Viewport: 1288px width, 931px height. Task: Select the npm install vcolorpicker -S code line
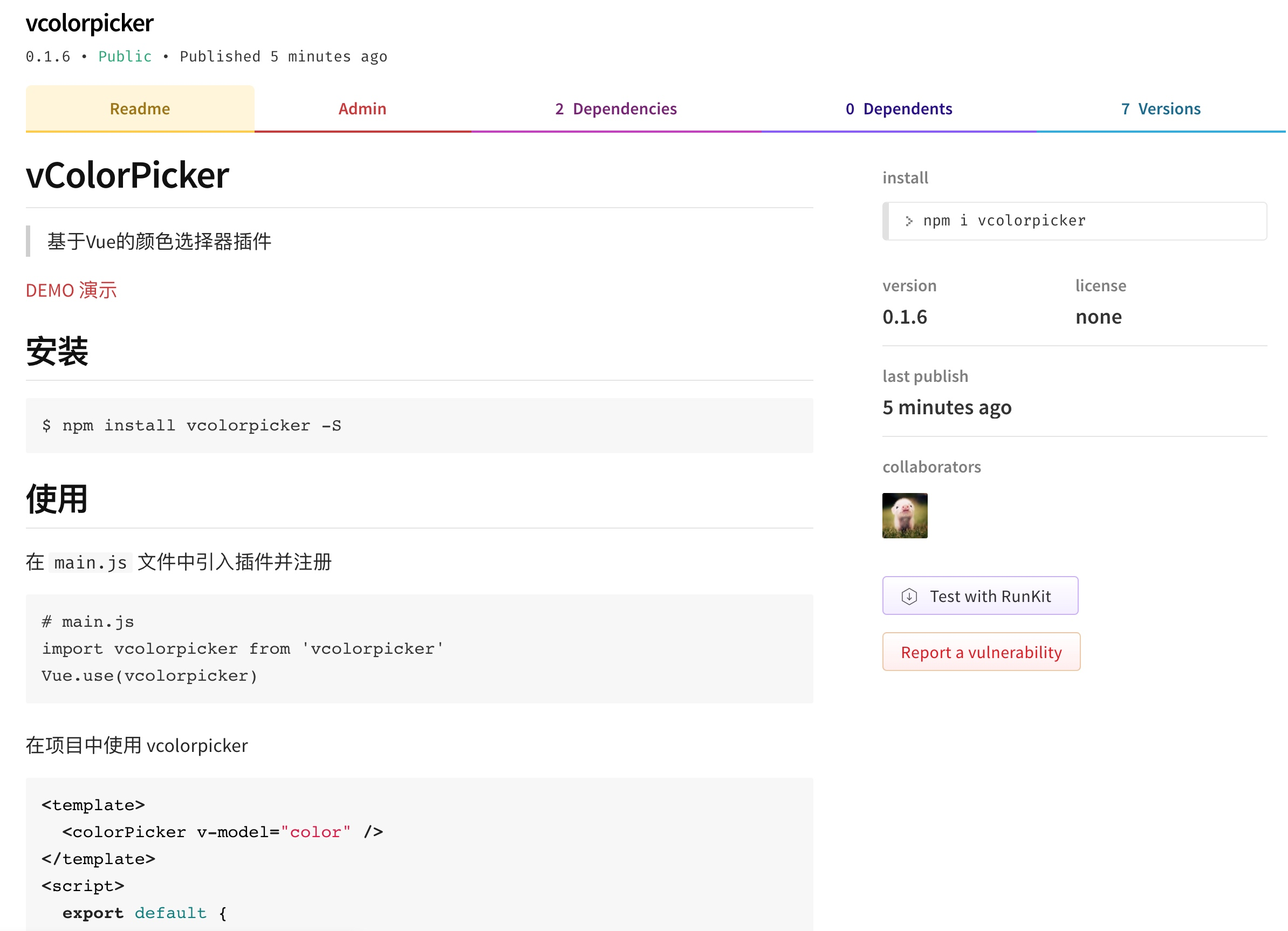point(191,426)
